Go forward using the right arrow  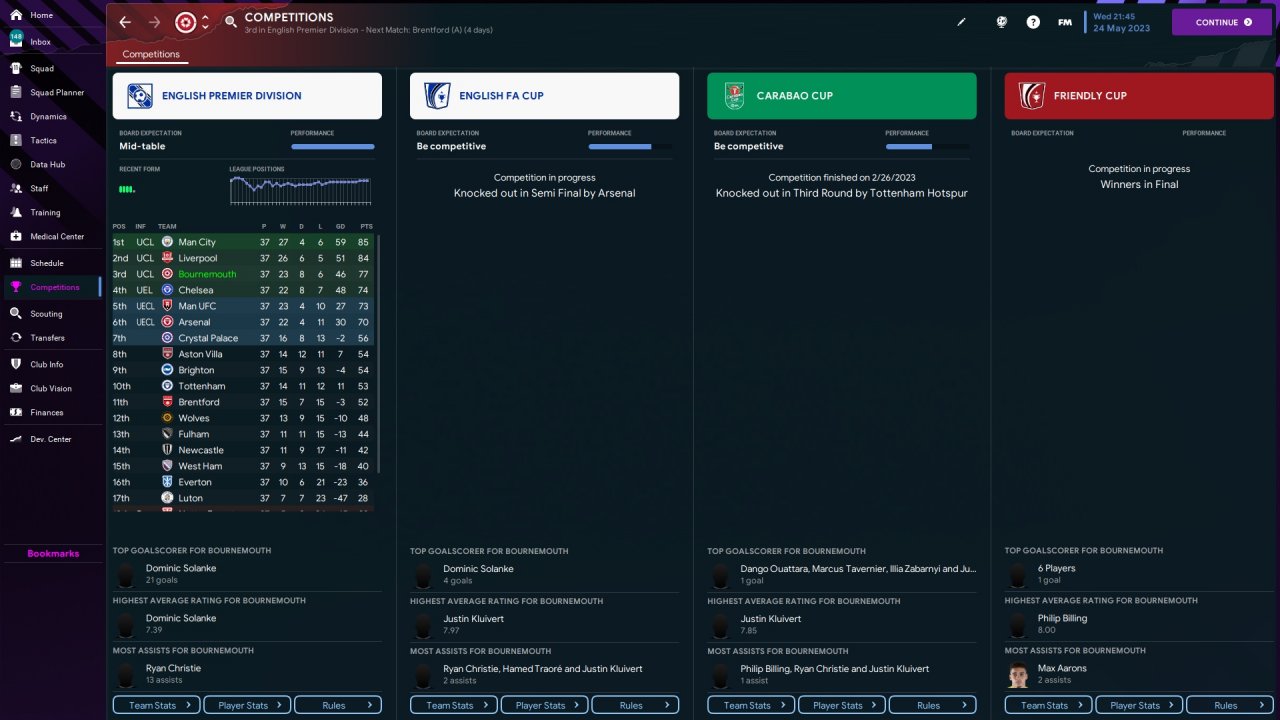154,22
